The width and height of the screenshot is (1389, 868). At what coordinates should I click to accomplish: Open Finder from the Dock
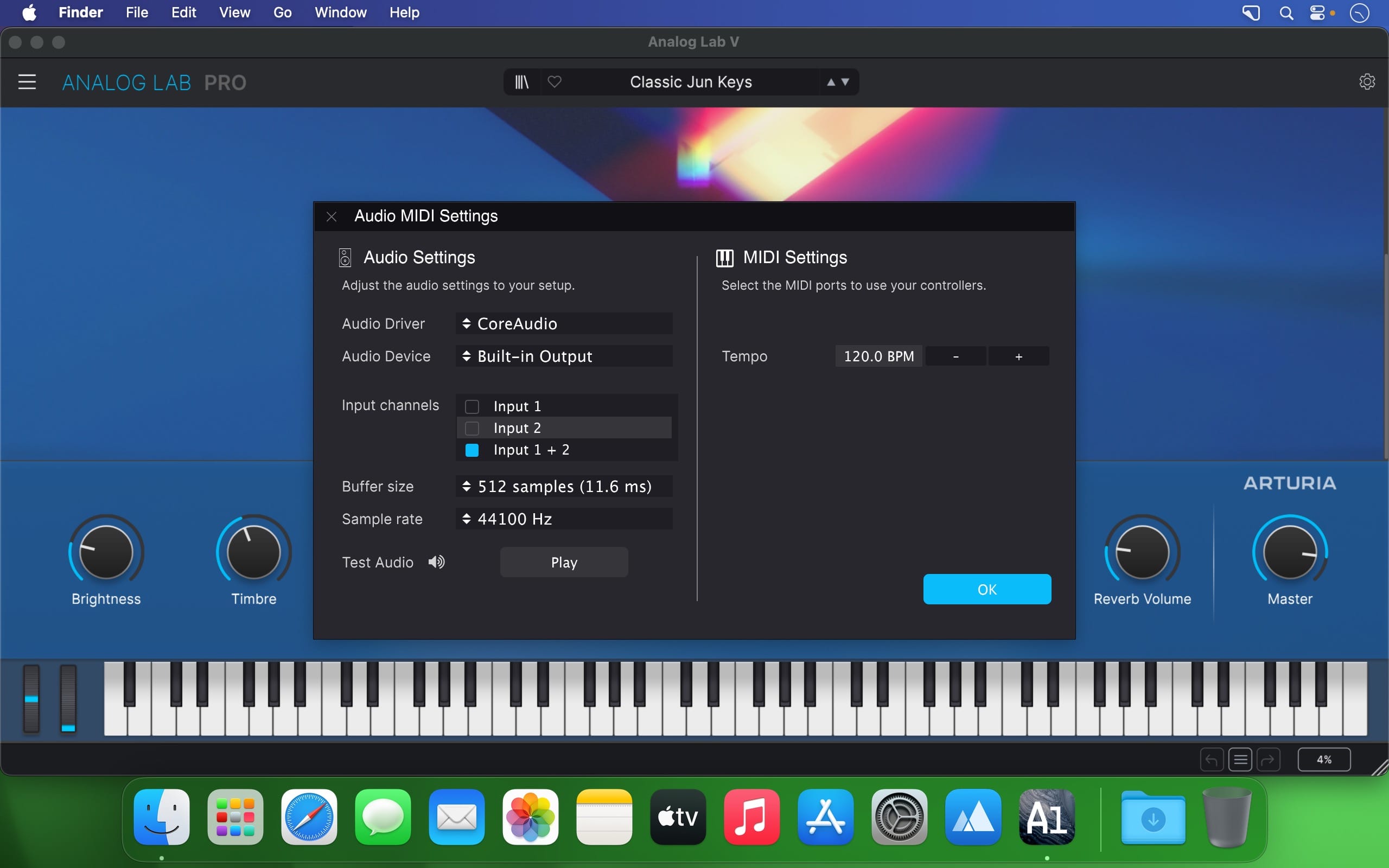point(162,817)
